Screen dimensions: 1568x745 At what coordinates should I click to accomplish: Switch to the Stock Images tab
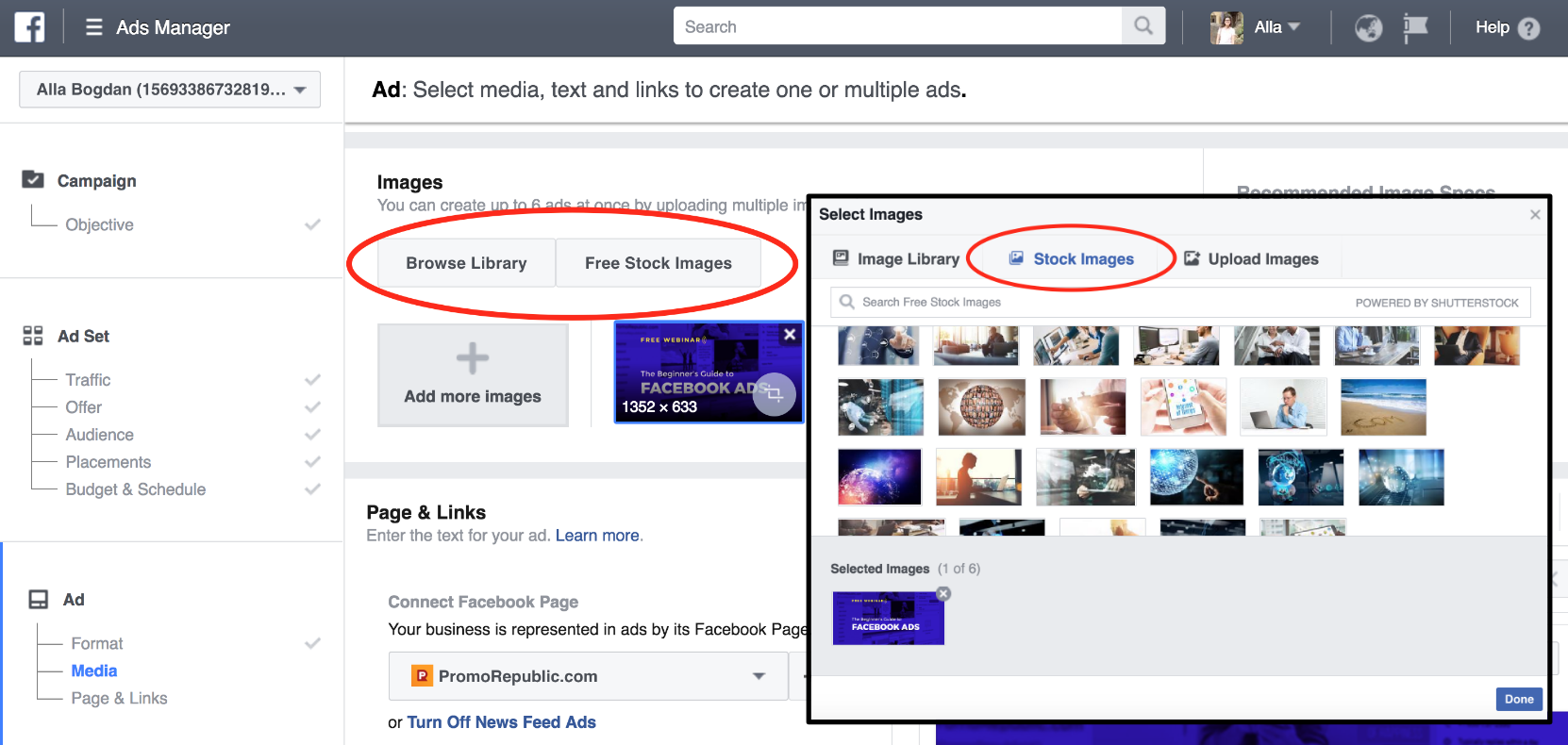coord(1072,258)
